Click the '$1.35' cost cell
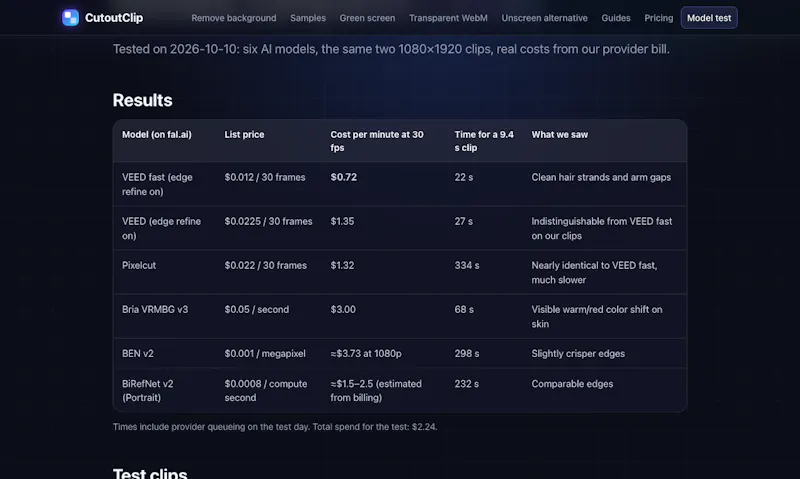The width and height of the screenshot is (800, 479). [x=342, y=221]
